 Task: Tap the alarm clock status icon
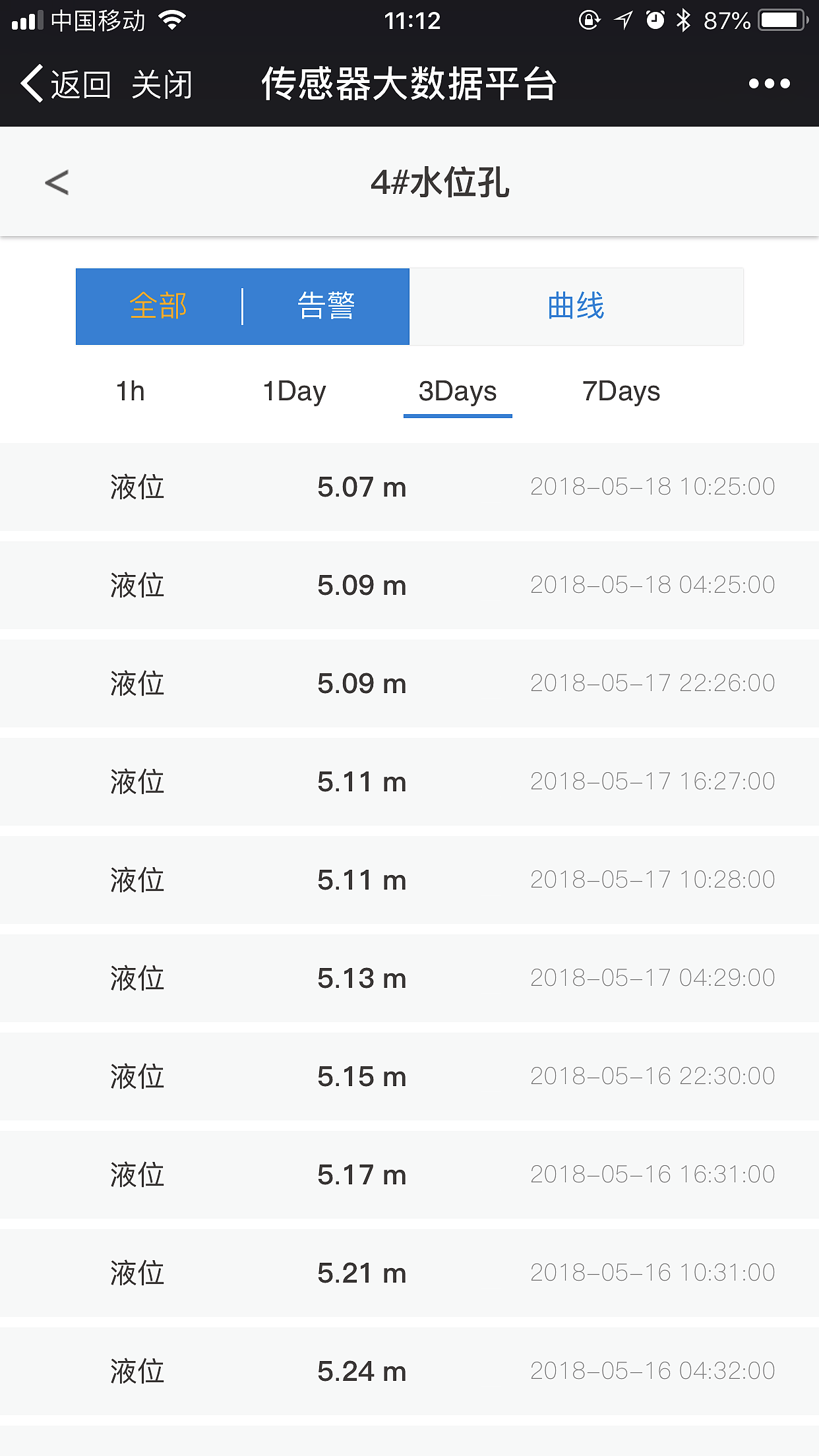pyautogui.click(x=655, y=20)
